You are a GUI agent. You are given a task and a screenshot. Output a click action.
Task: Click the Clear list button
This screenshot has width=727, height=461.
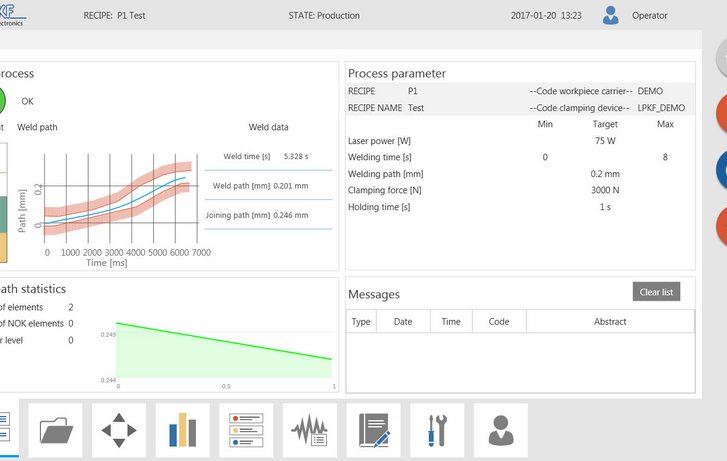(656, 292)
